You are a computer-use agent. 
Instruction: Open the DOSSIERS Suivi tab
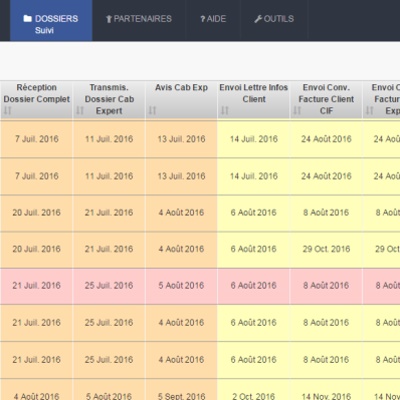coord(51,21)
